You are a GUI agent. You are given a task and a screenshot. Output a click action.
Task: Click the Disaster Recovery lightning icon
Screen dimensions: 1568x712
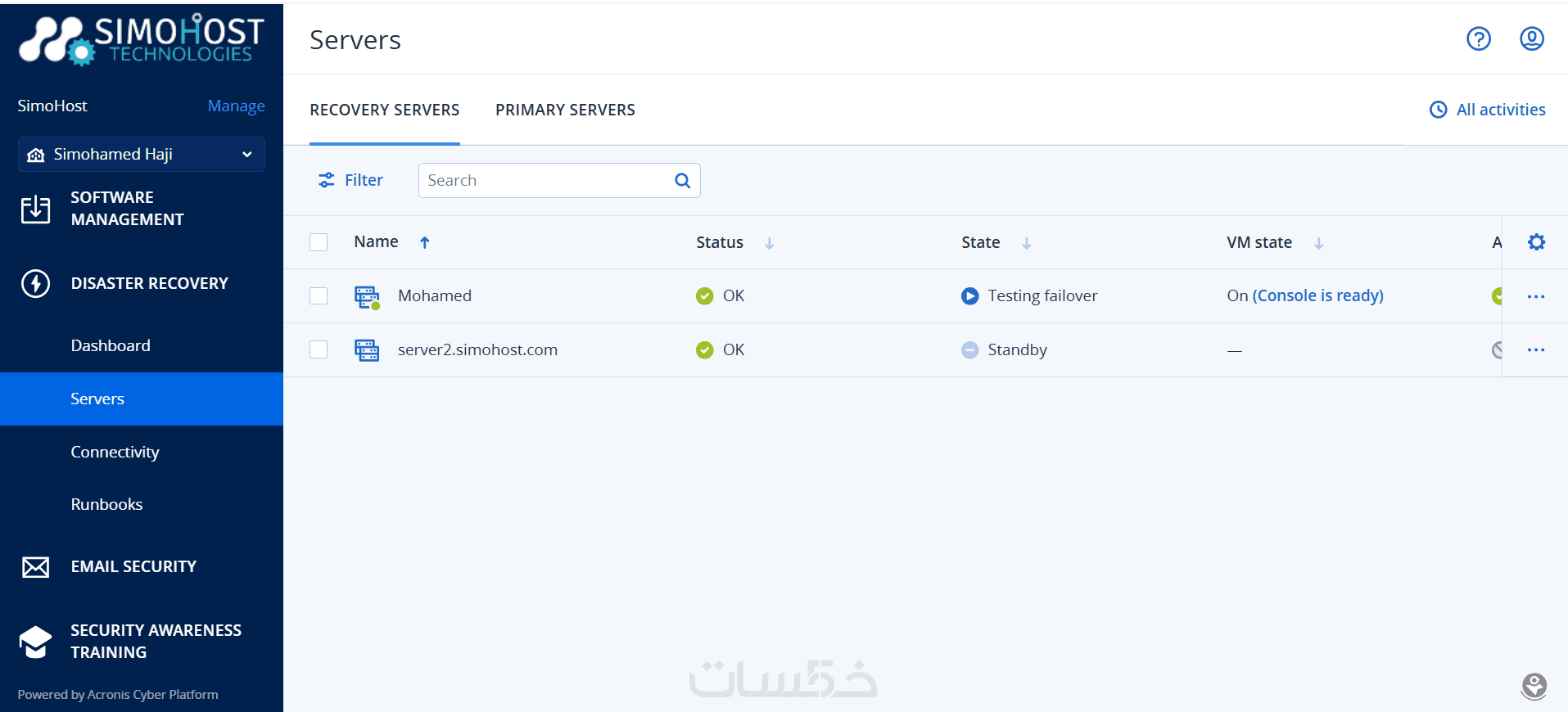click(x=35, y=283)
